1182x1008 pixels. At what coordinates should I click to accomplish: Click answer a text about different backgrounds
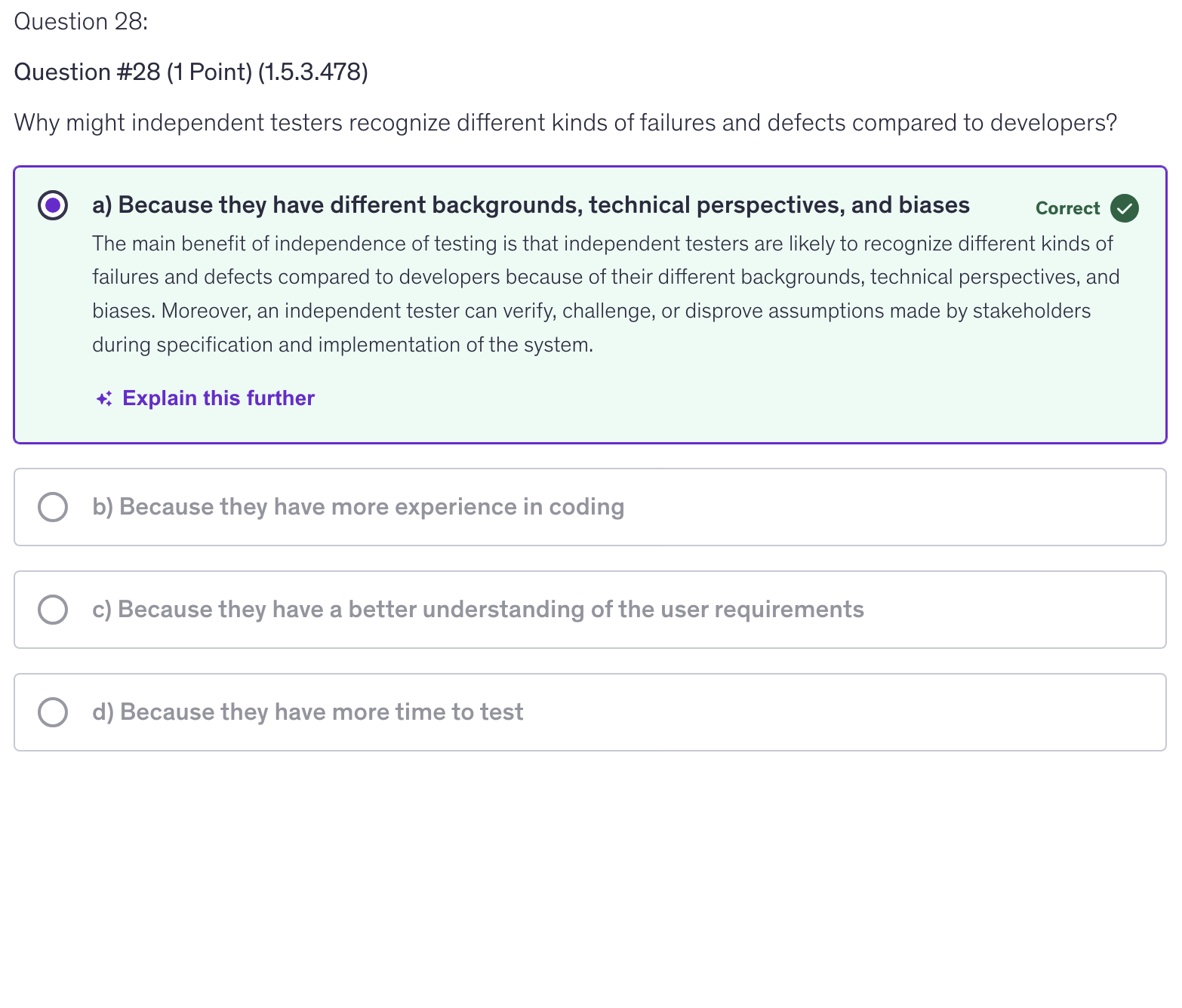point(531,205)
